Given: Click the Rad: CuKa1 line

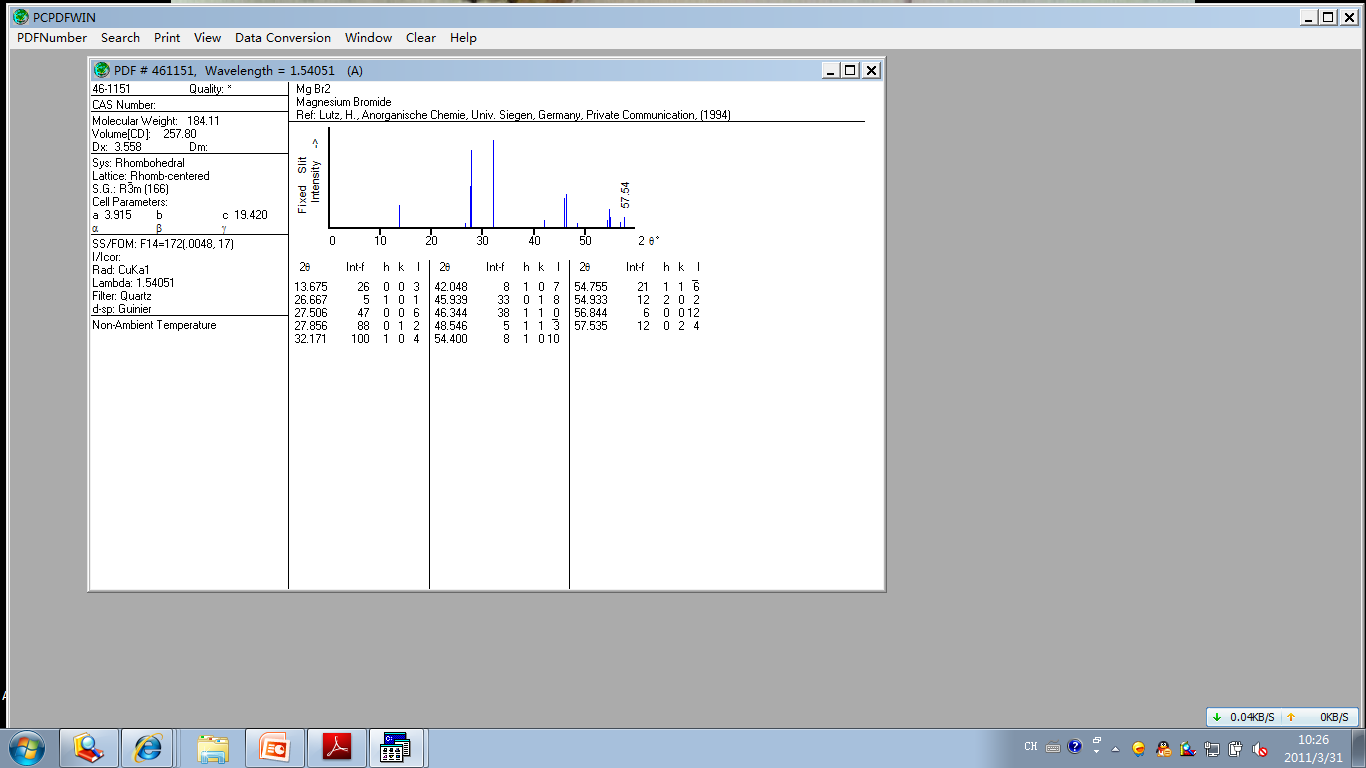Looking at the screenshot, I should tap(121, 270).
